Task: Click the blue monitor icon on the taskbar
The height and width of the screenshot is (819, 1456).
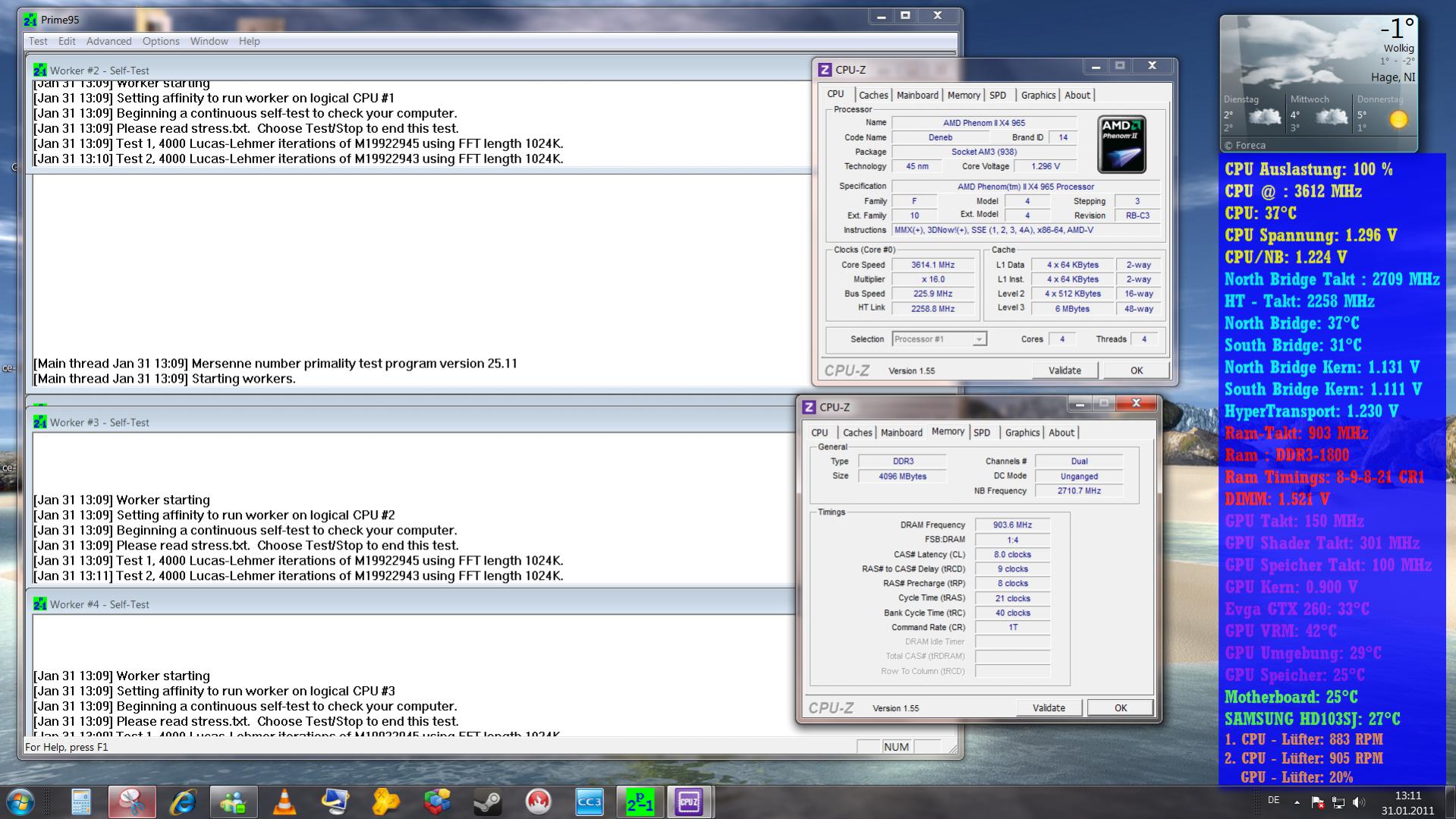Action: [335, 802]
